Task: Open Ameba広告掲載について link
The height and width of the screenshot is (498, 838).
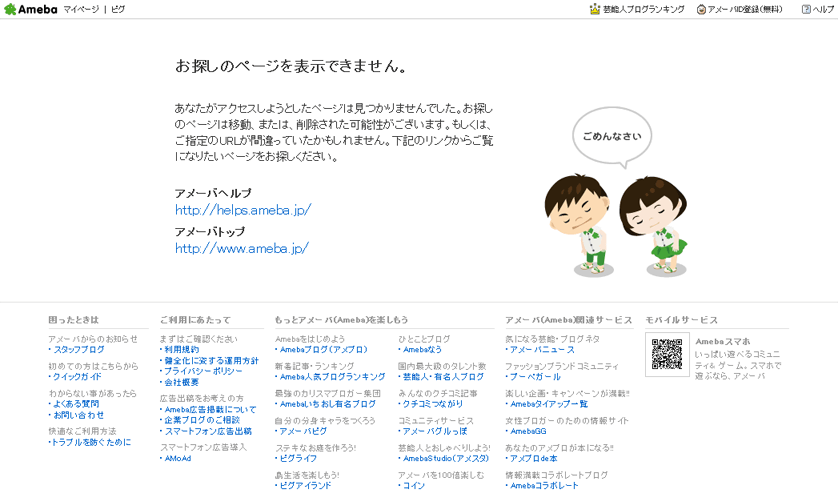Action: click(211, 410)
